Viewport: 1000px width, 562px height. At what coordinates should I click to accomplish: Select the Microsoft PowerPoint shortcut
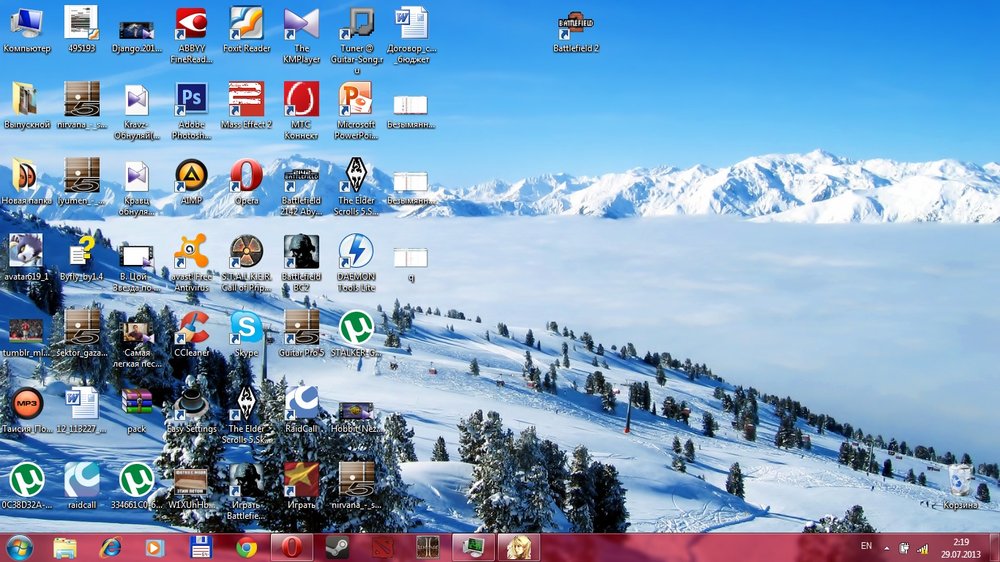(355, 100)
